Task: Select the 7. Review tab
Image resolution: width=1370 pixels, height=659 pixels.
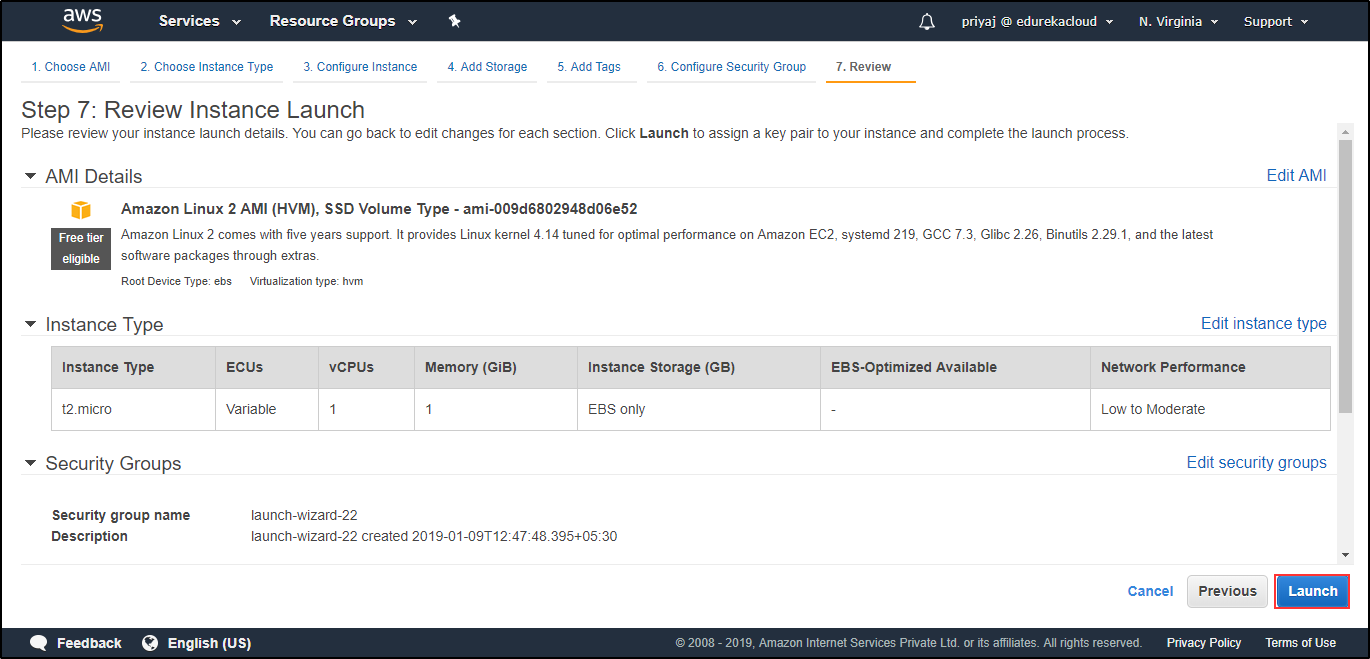Action: click(863, 67)
